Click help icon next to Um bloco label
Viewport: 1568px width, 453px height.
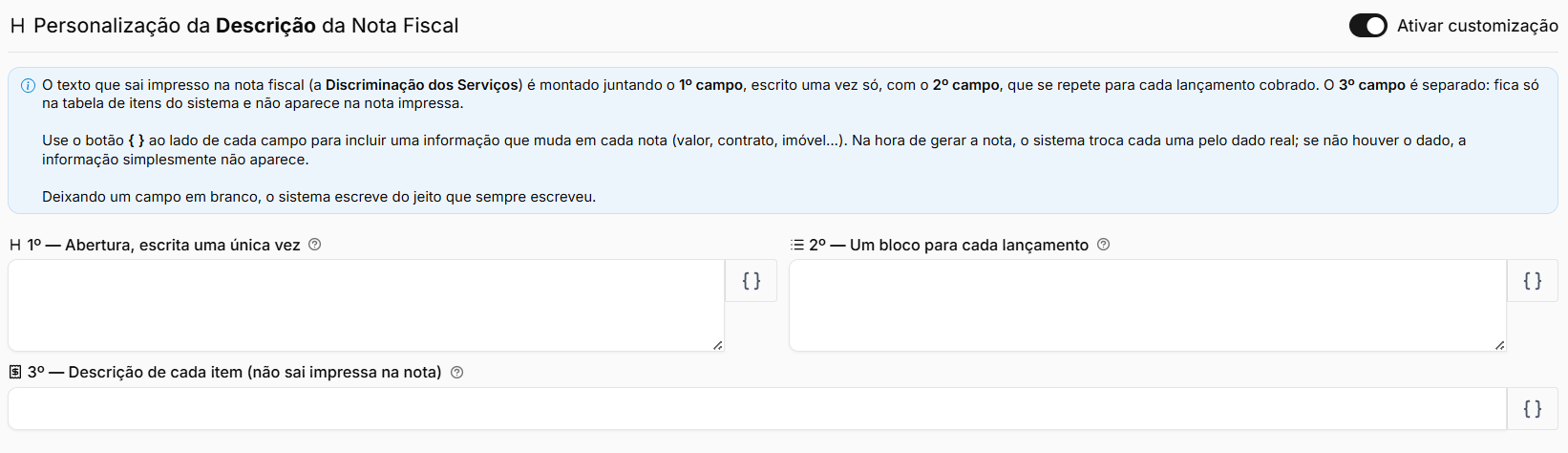point(1104,245)
